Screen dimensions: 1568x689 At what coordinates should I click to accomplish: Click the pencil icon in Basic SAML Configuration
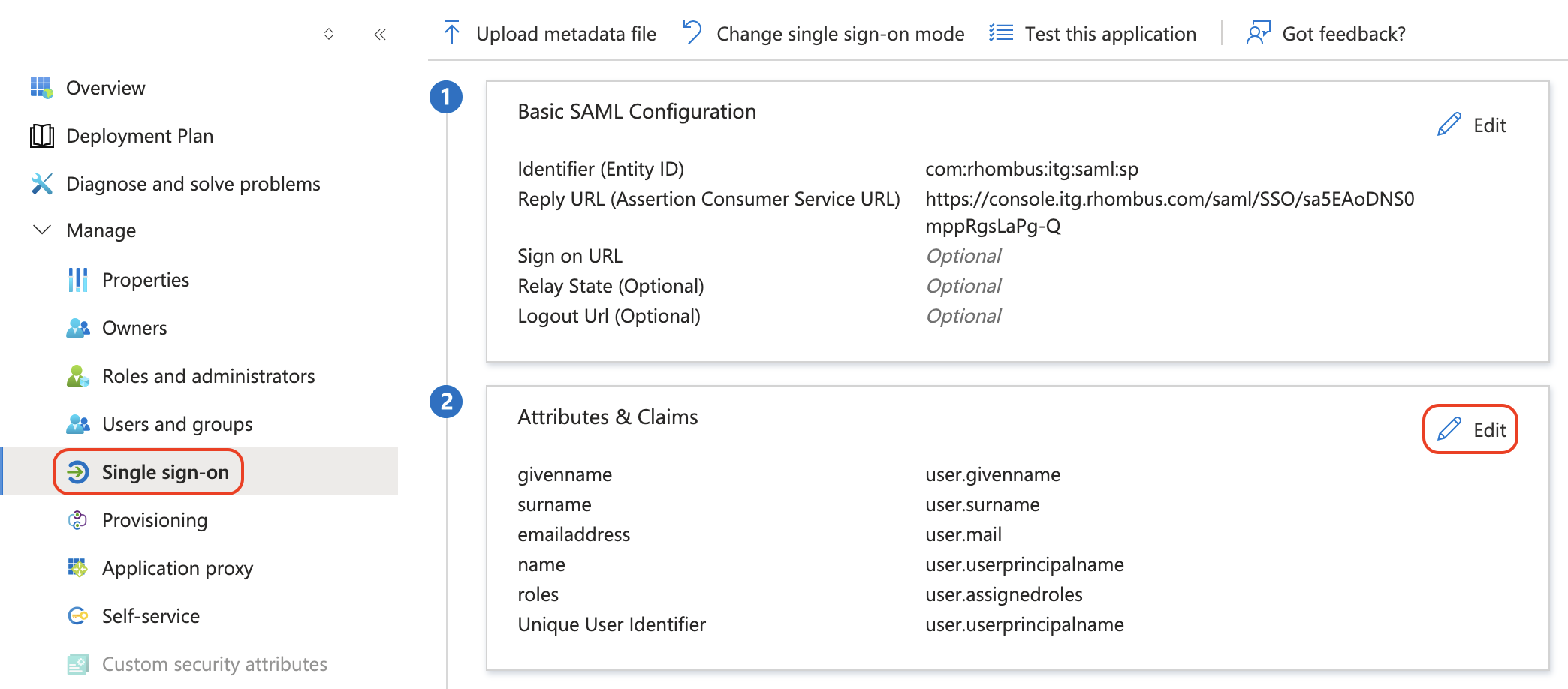1449,125
